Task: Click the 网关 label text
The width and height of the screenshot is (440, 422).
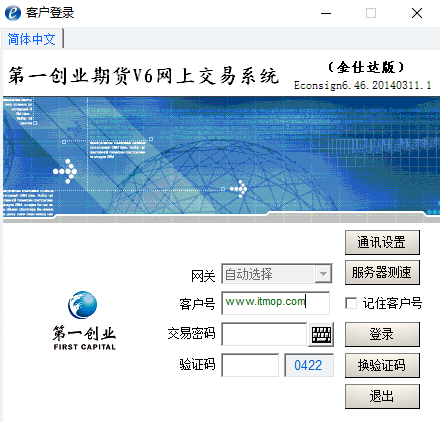Action: pyautogui.click(x=203, y=276)
